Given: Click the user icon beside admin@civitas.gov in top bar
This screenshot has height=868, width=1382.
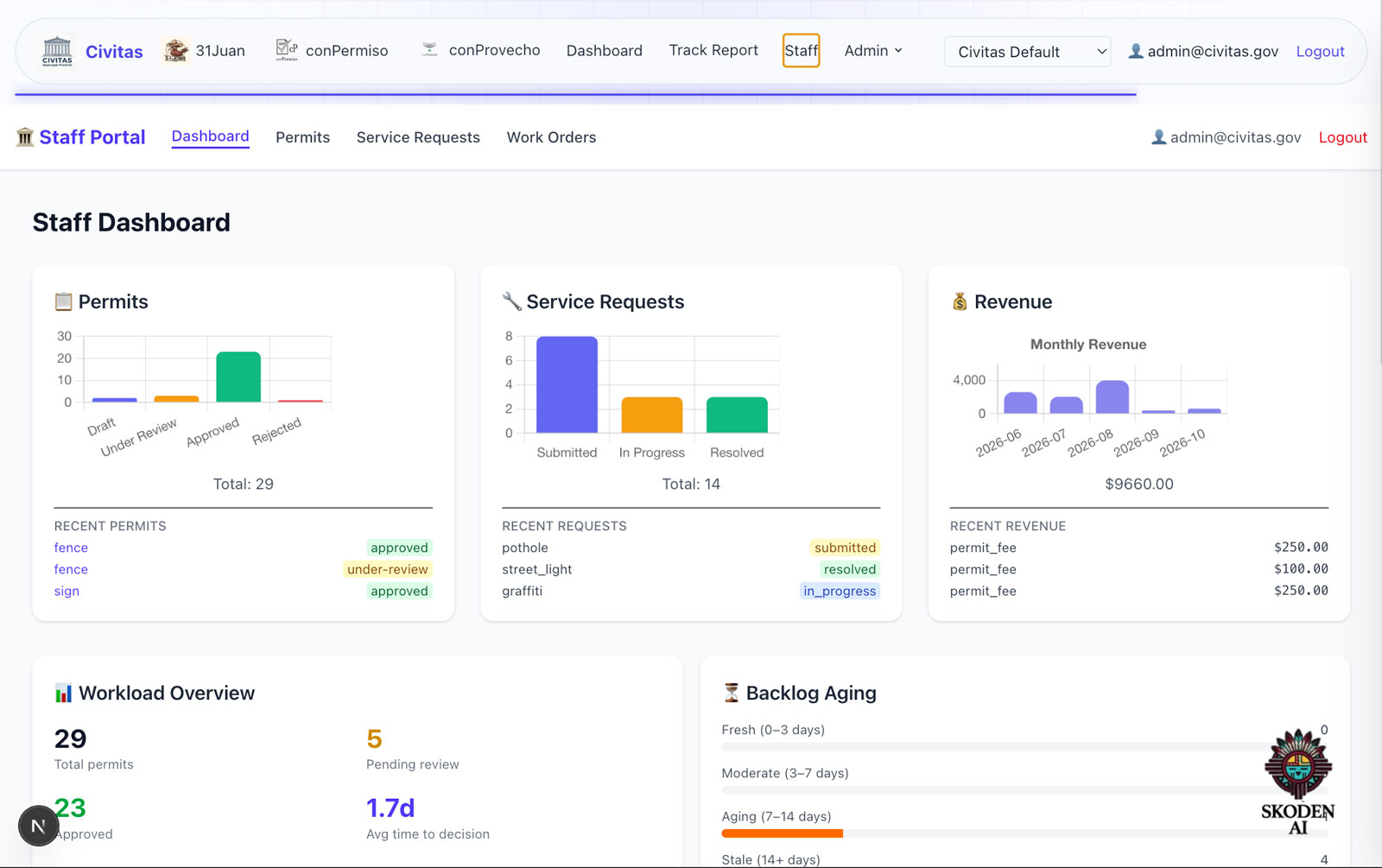Looking at the screenshot, I should [1136, 51].
